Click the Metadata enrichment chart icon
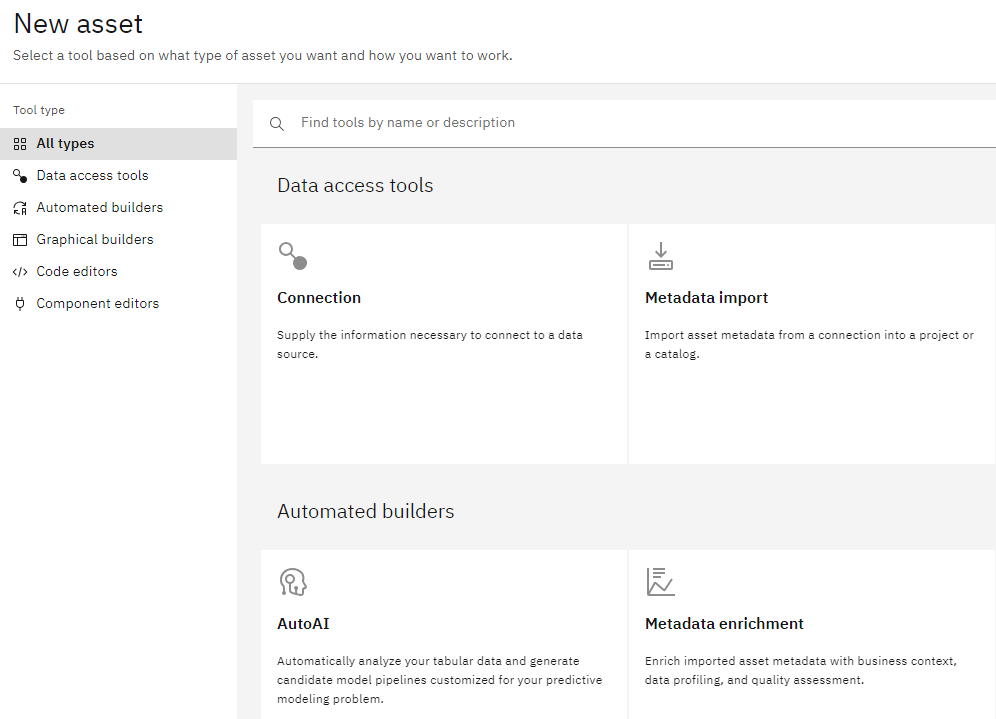The image size is (996, 719). [x=660, y=581]
